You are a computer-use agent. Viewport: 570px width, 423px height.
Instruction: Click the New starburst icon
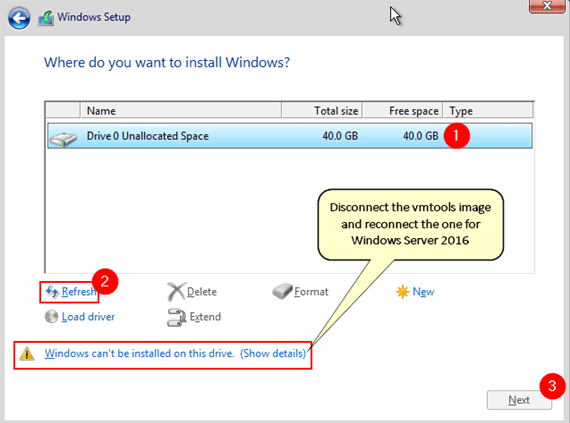pos(403,291)
